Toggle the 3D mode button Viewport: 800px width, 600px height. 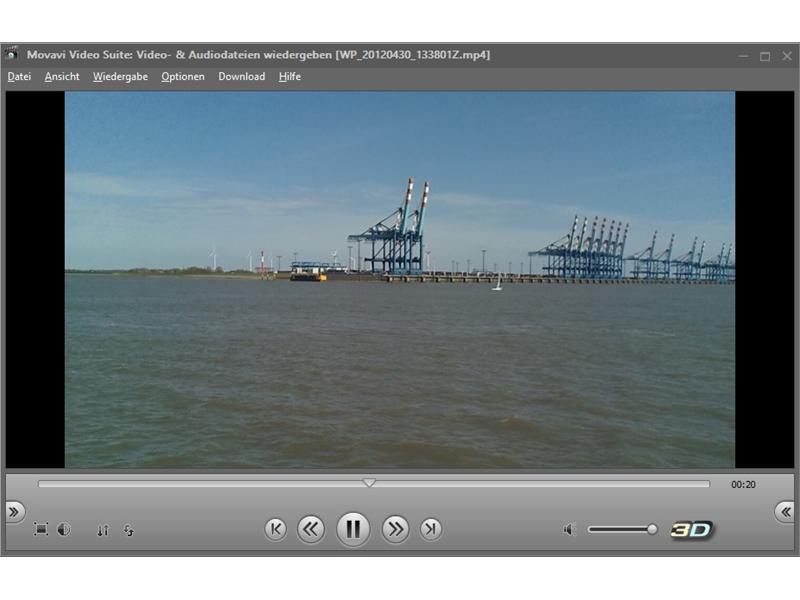pyautogui.click(x=692, y=530)
